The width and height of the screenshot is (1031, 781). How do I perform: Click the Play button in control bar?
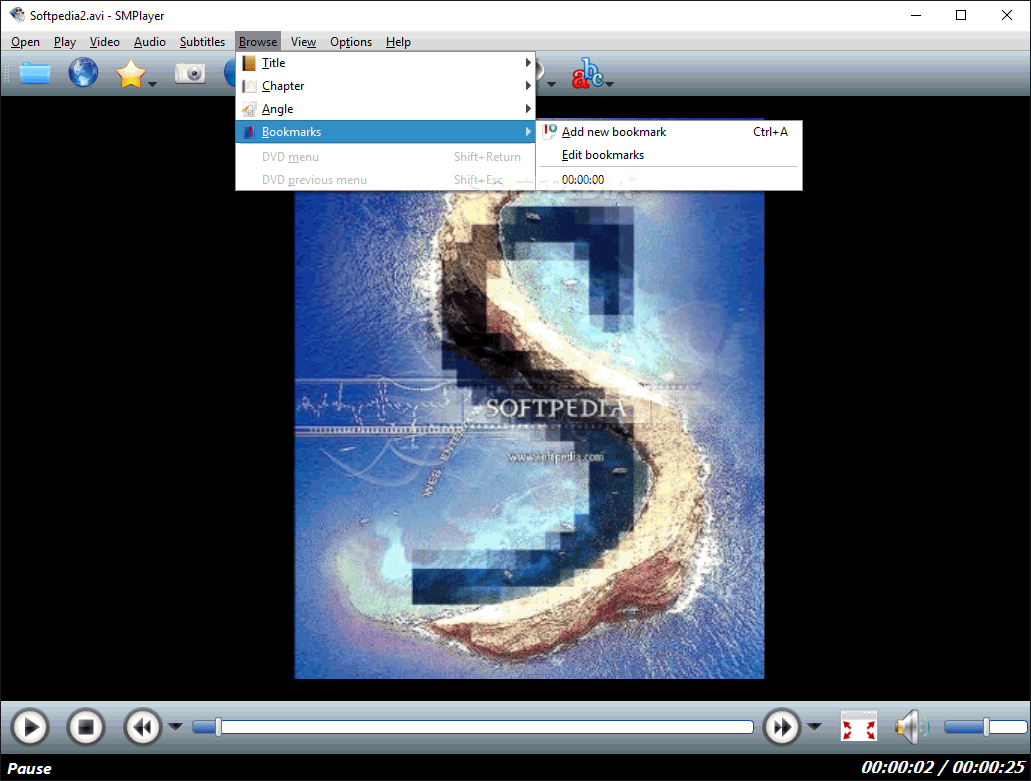point(30,727)
